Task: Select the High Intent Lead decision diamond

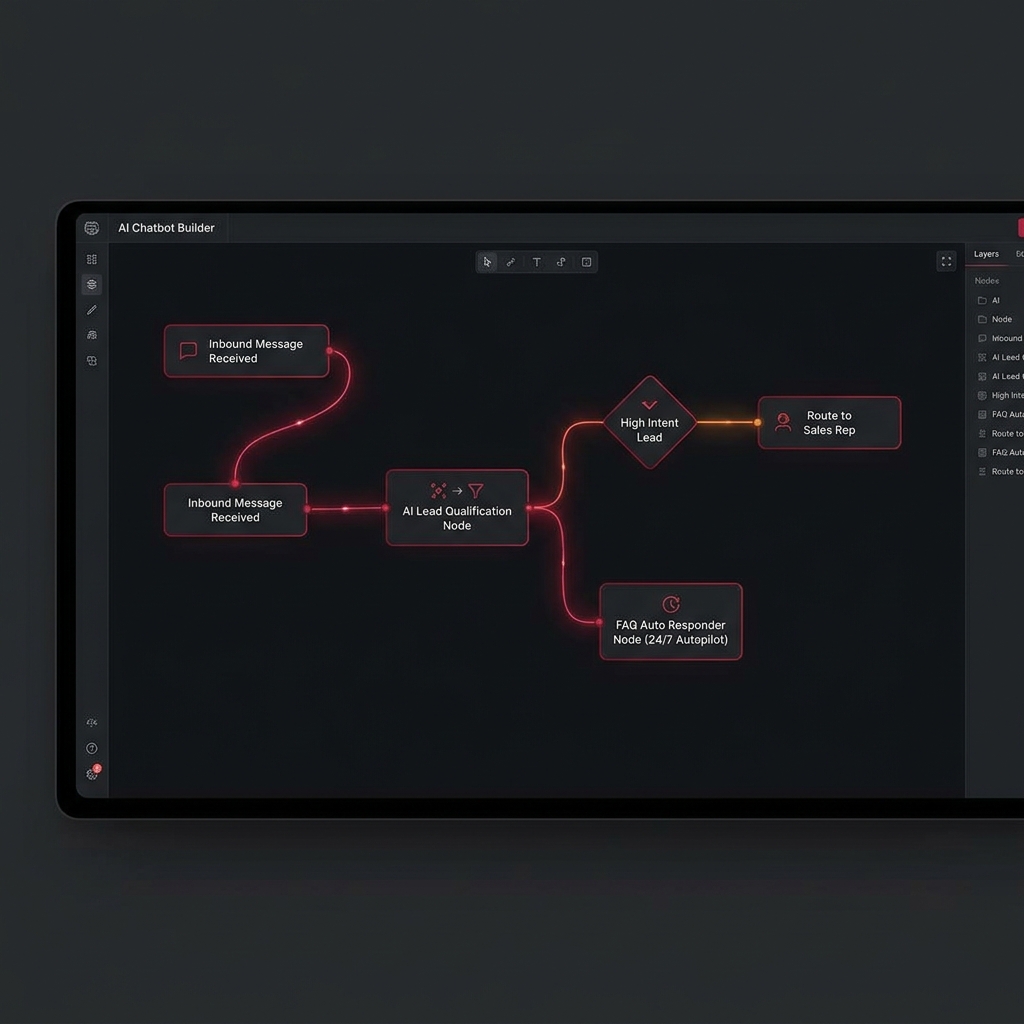Action: coord(649,422)
